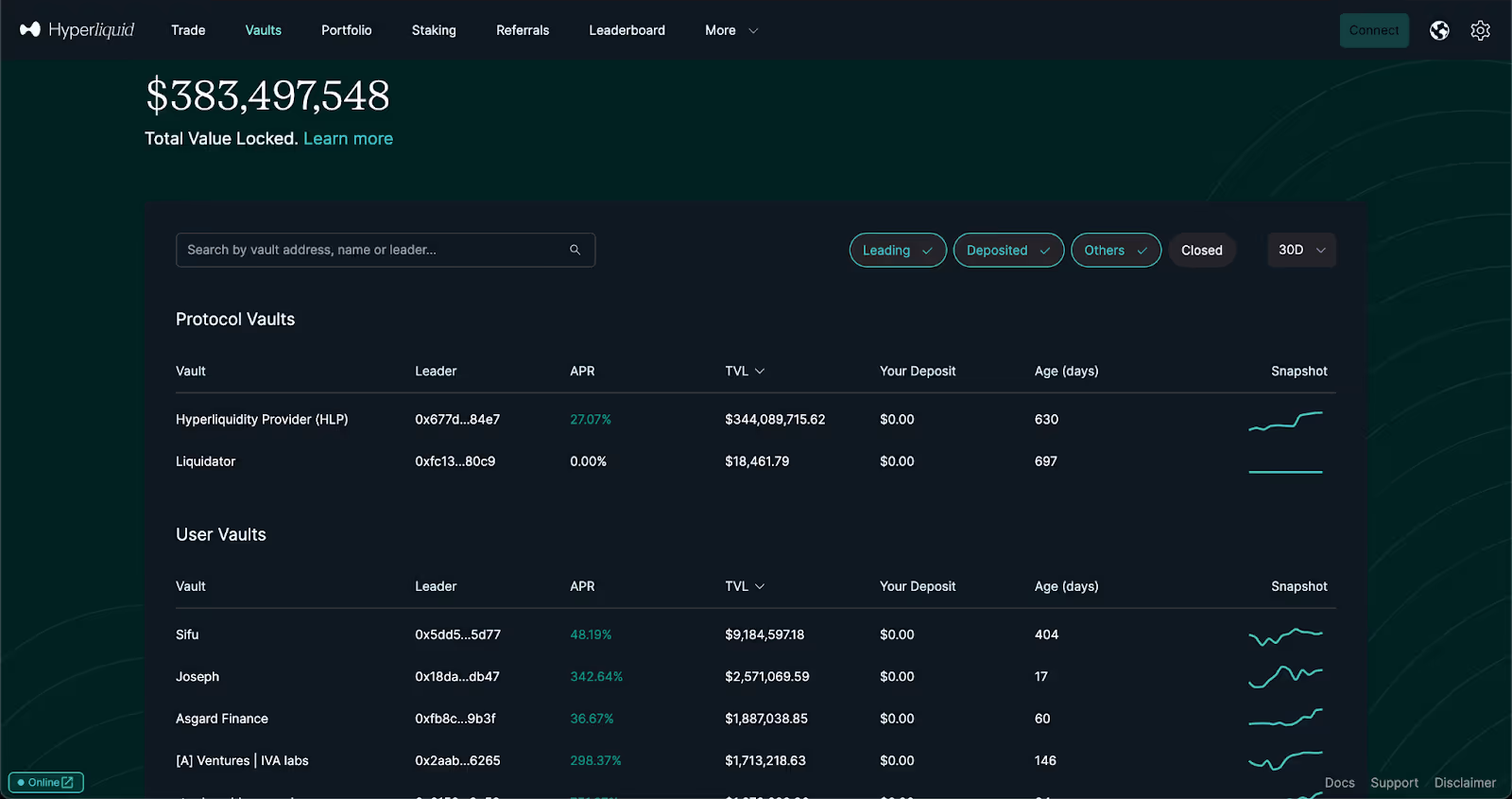Screen dimensions: 1512x799
Task: View the [A] Ventures snapshot chart
Action: pyautogui.click(x=1285, y=760)
